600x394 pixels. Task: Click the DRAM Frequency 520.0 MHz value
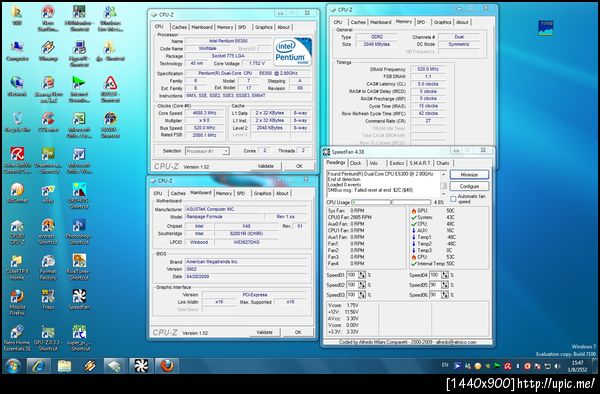(x=428, y=69)
